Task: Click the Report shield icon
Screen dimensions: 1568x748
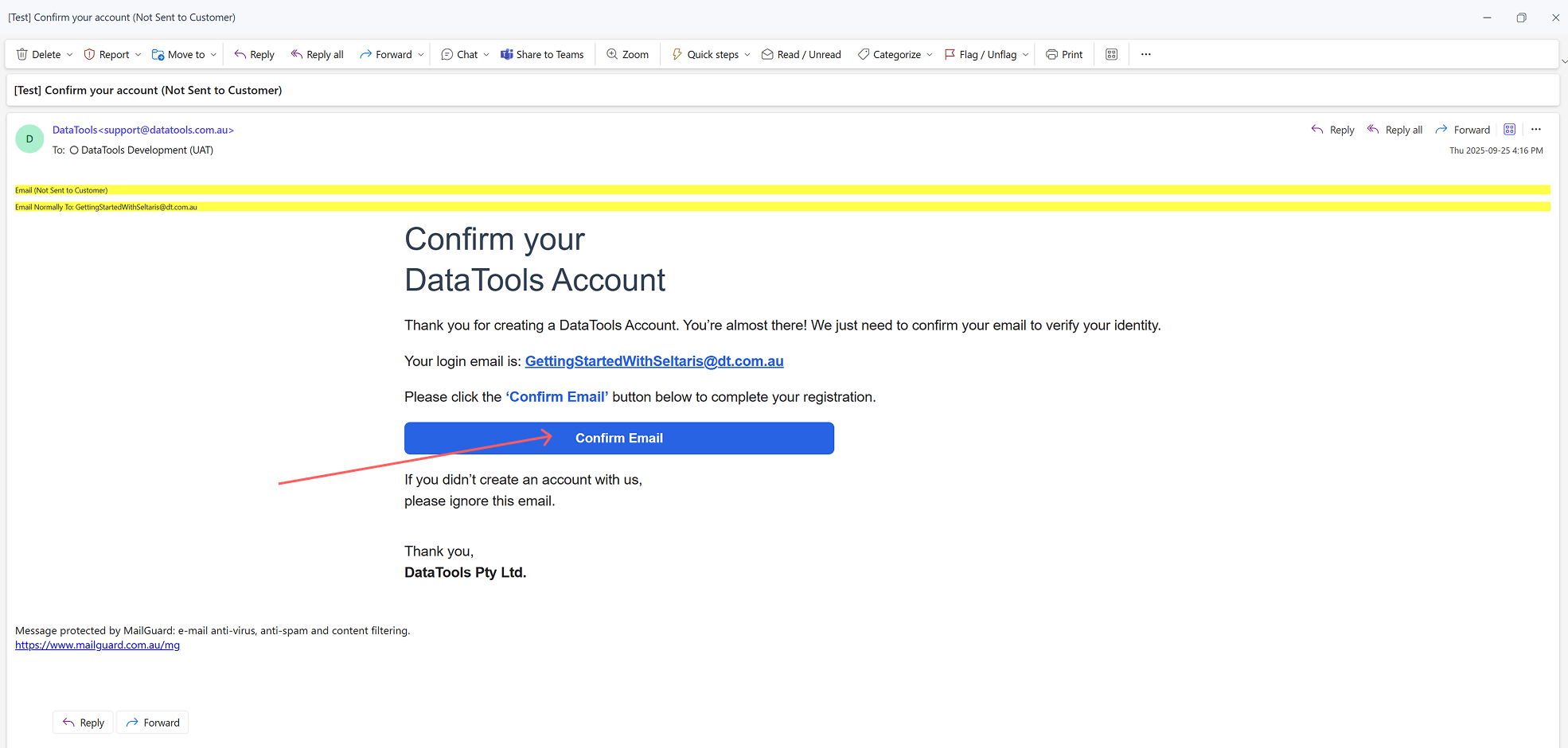Action: pyautogui.click(x=90, y=54)
